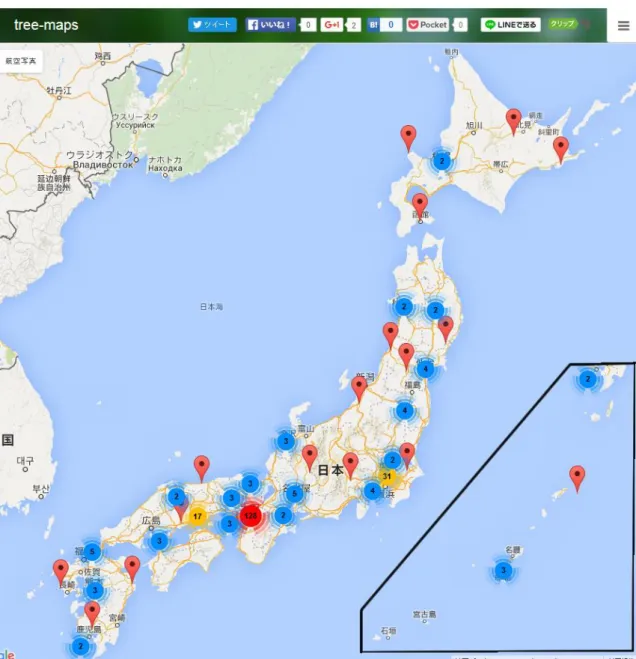Select the red pin near 北見

[513, 120]
